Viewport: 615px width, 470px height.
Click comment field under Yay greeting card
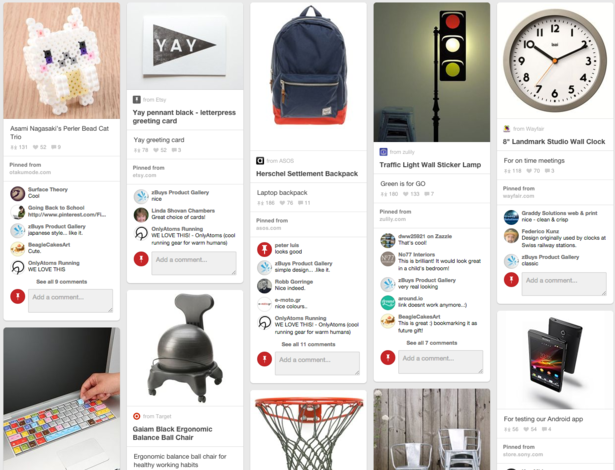point(194,263)
